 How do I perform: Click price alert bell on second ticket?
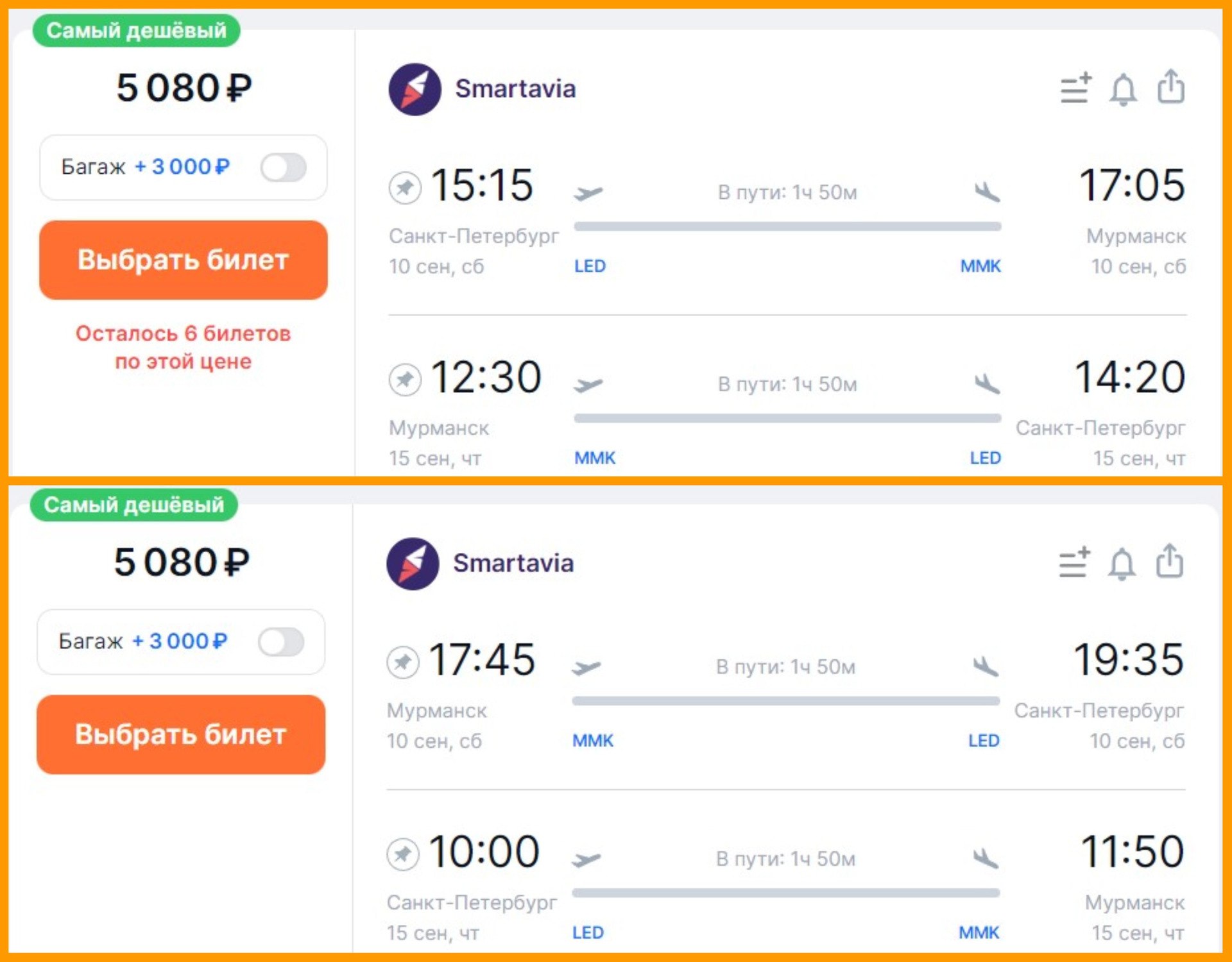click(1122, 564)
